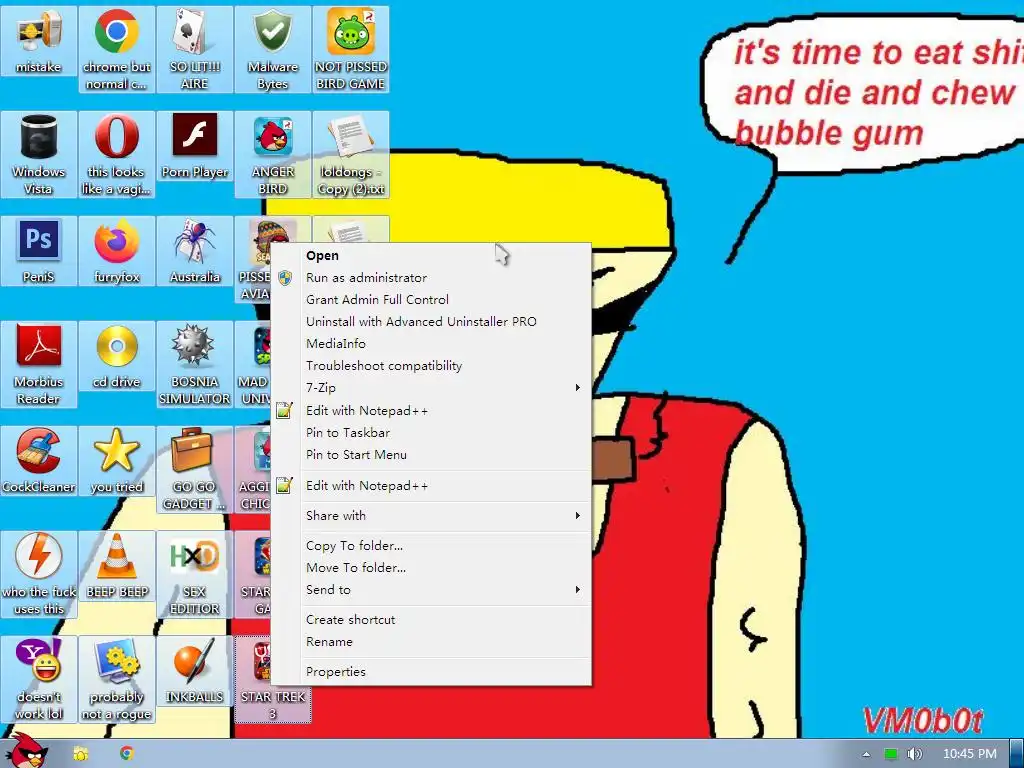
Task: Select the 'CockCleaner' desktop icon
Action: point(39,461)
